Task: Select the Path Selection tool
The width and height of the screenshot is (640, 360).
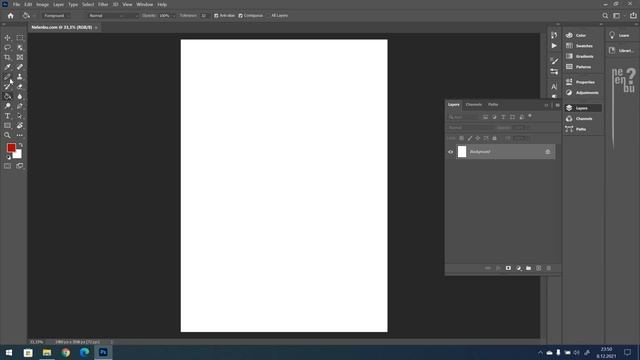Action: click(x=20, y=116)
